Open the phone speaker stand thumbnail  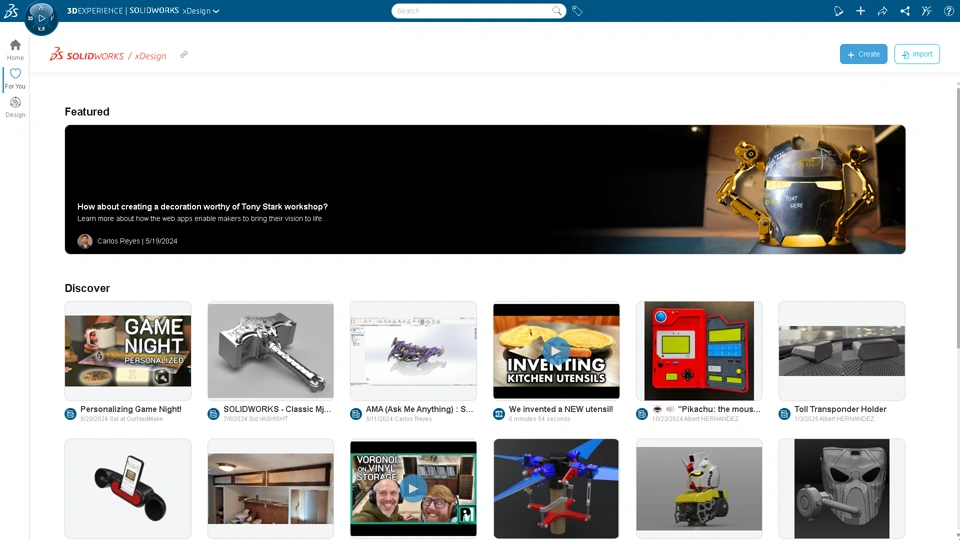[128, 489]
